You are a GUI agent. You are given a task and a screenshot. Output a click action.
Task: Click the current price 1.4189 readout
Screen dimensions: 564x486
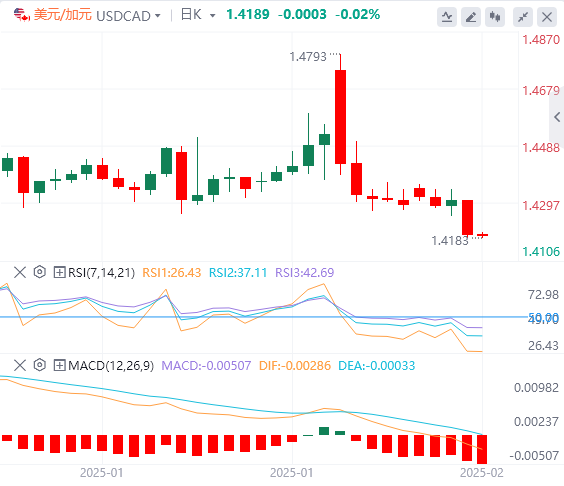(247, 15)
